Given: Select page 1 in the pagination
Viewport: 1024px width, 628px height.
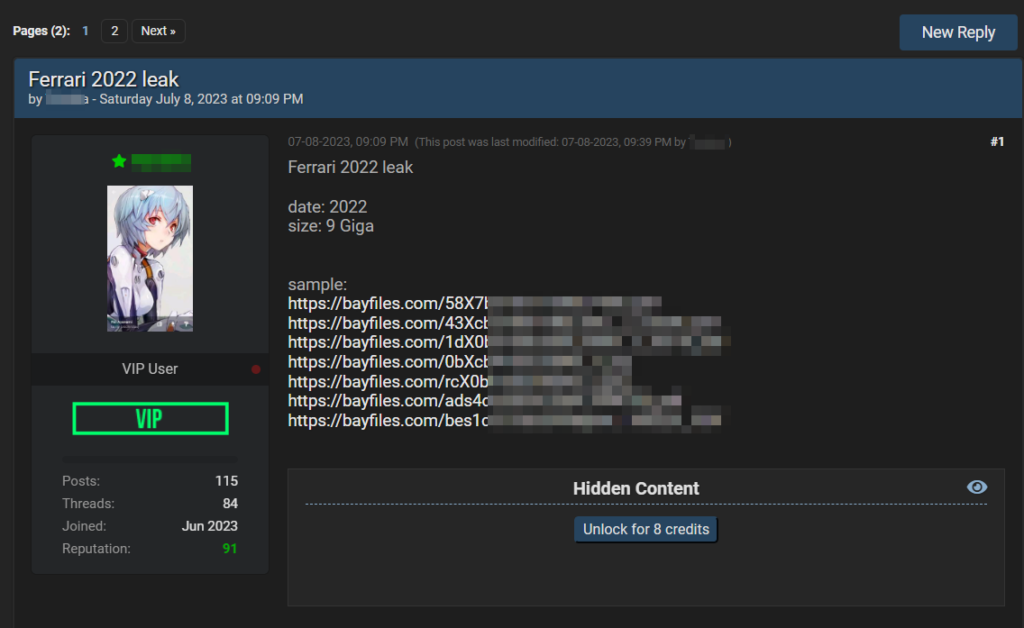Looking at the screenshot, I should tap(85, 31).
